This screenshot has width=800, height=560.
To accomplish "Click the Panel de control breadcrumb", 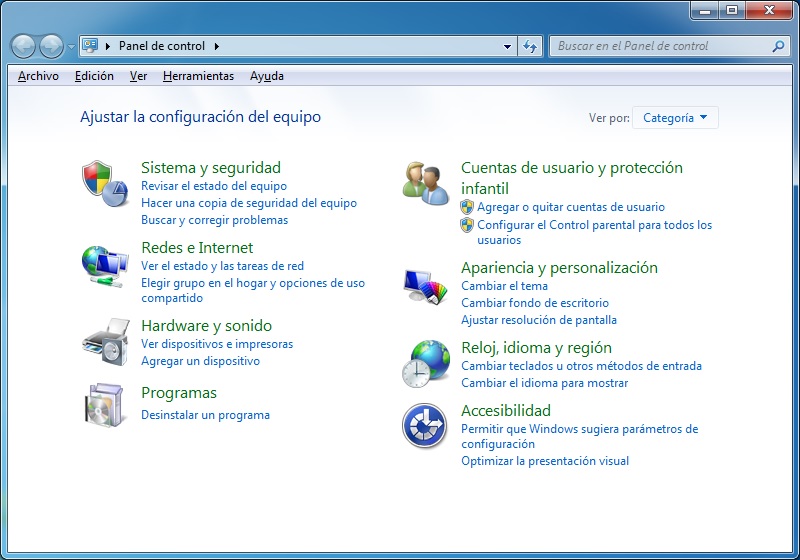I will coord(162,46).
